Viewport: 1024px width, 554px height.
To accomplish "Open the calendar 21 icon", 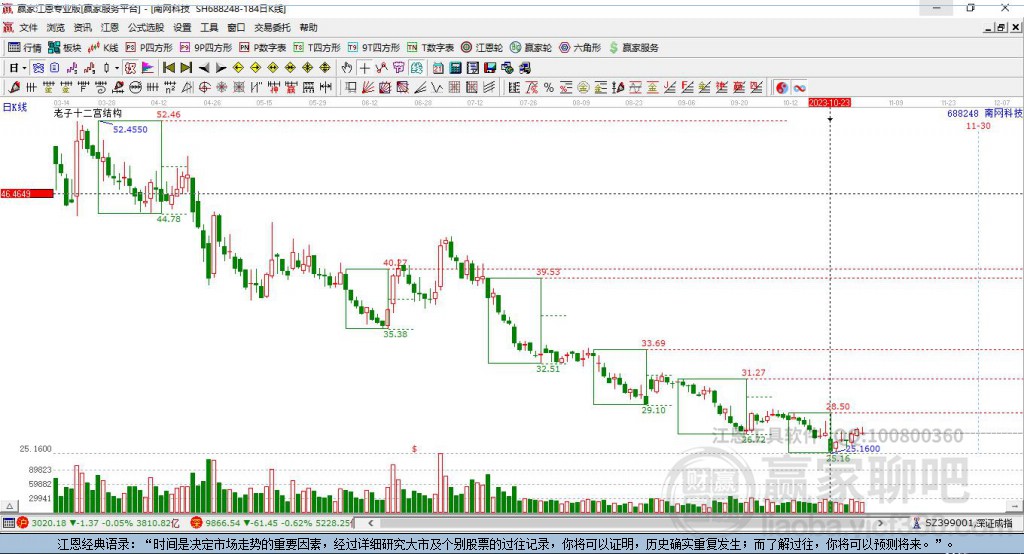I will [x=438, y=68].
